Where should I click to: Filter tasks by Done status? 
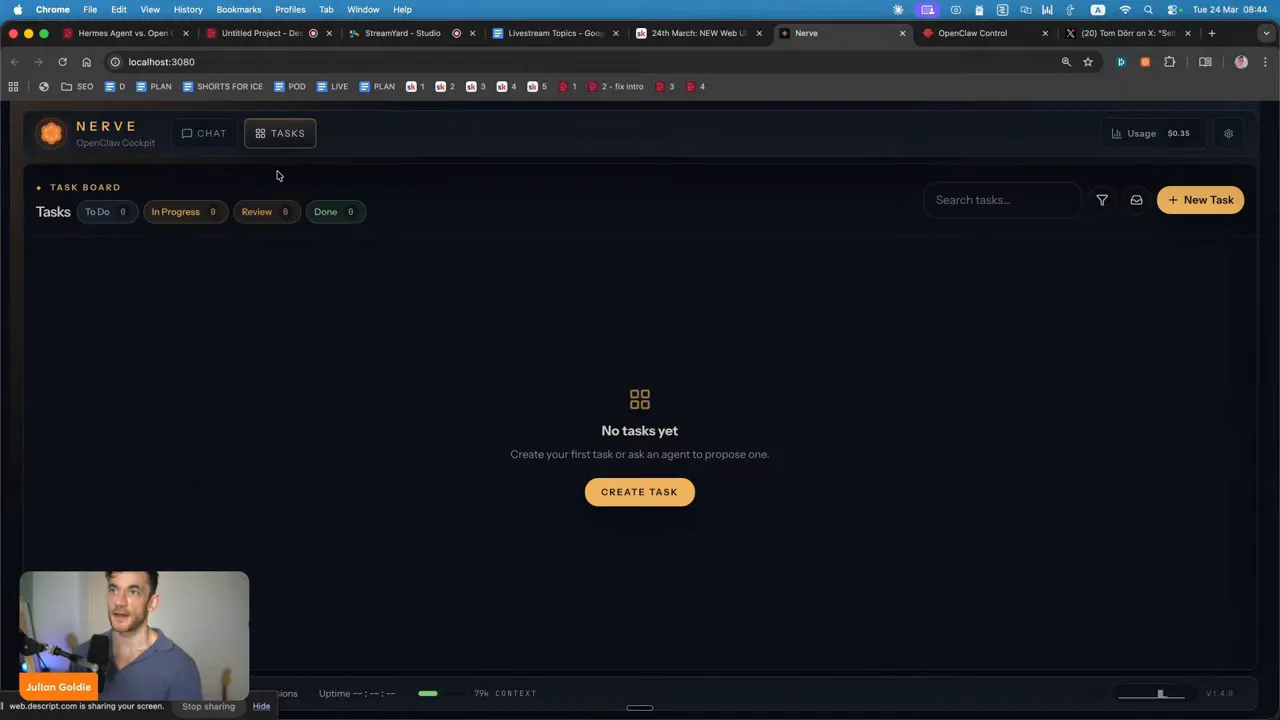point(334,212)
